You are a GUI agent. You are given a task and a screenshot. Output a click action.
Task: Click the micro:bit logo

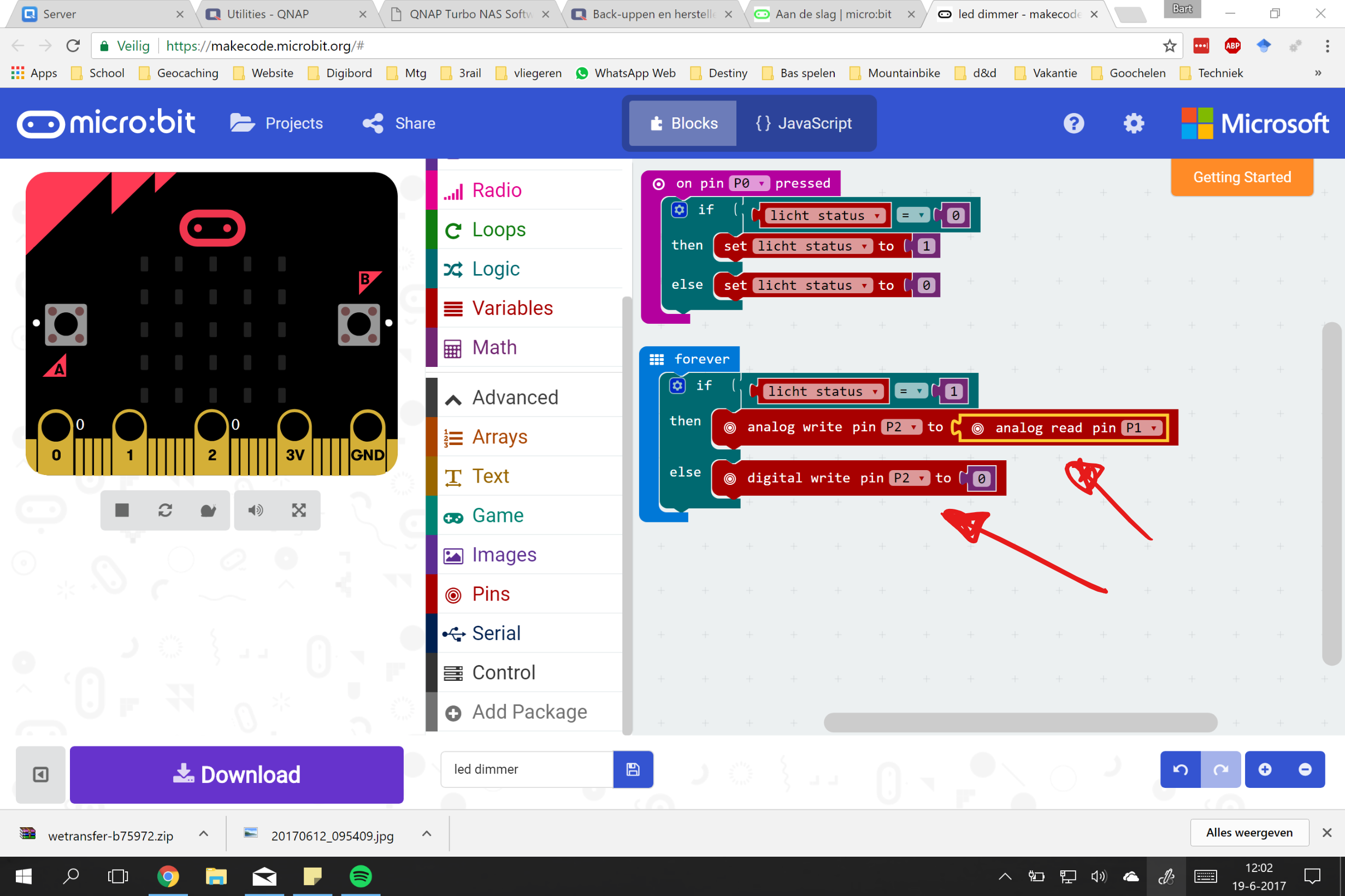coord(107,123)
